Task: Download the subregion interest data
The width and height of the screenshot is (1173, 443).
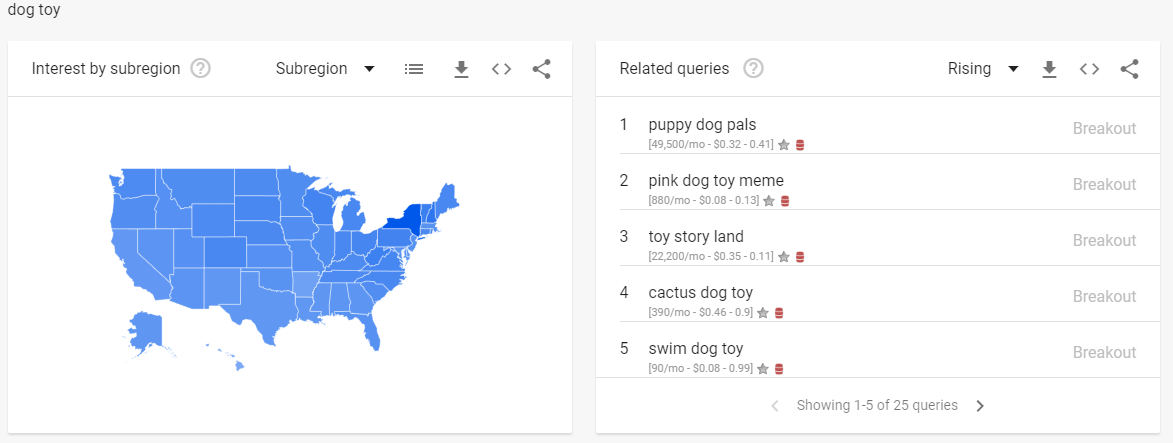Action: coord(462,69)
